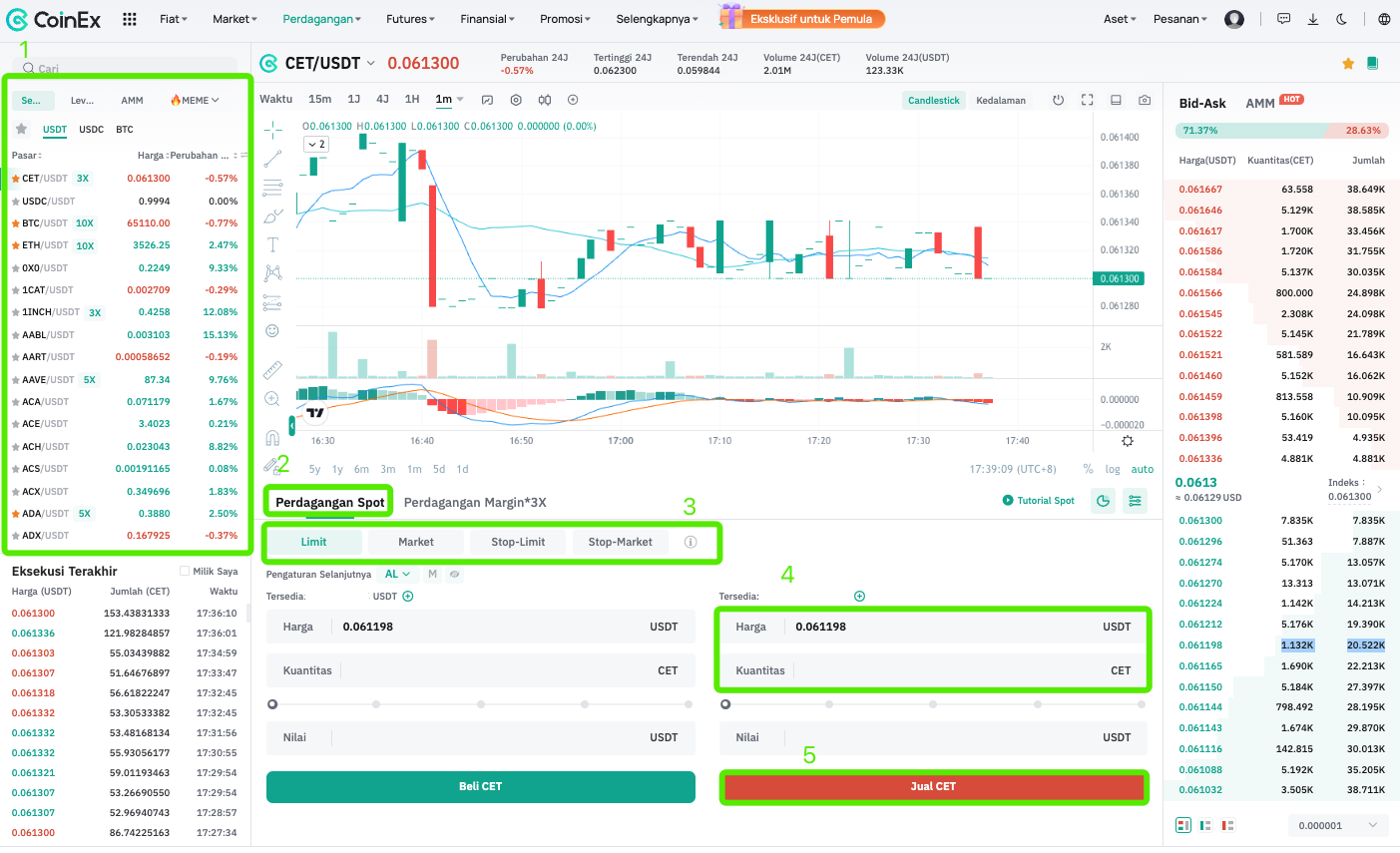Select the 15m timeframe

tap(319, 99)
